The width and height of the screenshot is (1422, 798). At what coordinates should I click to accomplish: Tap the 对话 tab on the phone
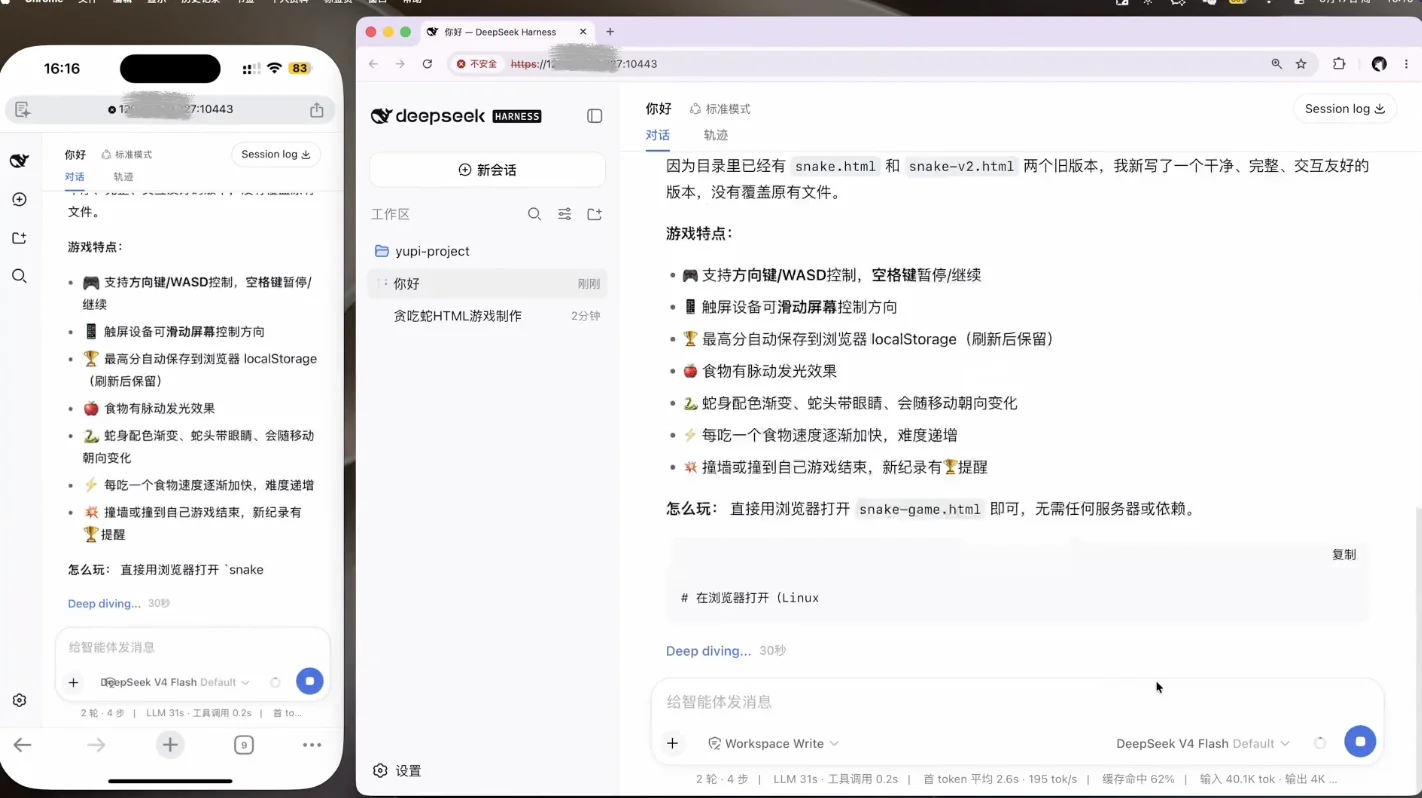[75, 177]
